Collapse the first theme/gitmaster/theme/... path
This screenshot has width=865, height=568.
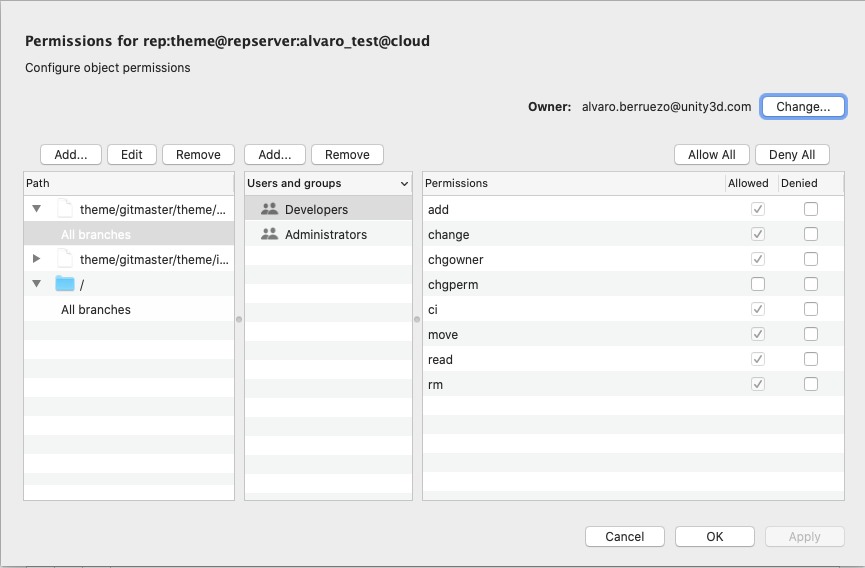point(36,209)
